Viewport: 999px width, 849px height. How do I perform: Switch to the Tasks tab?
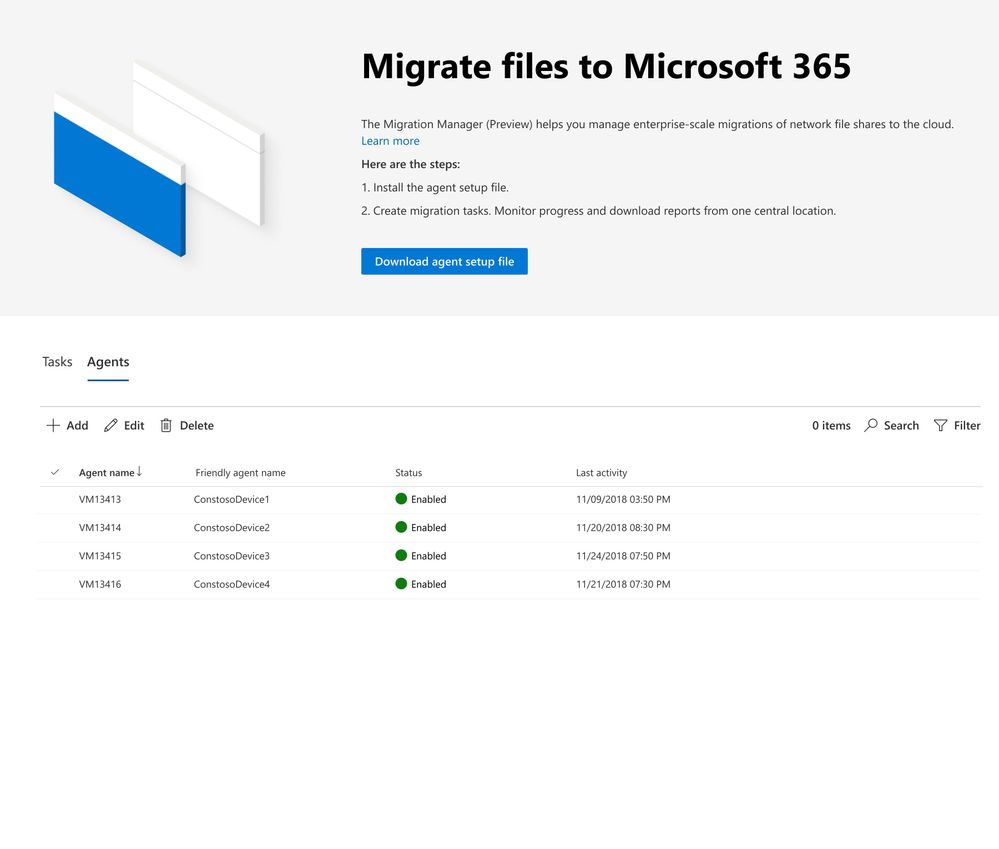coord(57,362)
